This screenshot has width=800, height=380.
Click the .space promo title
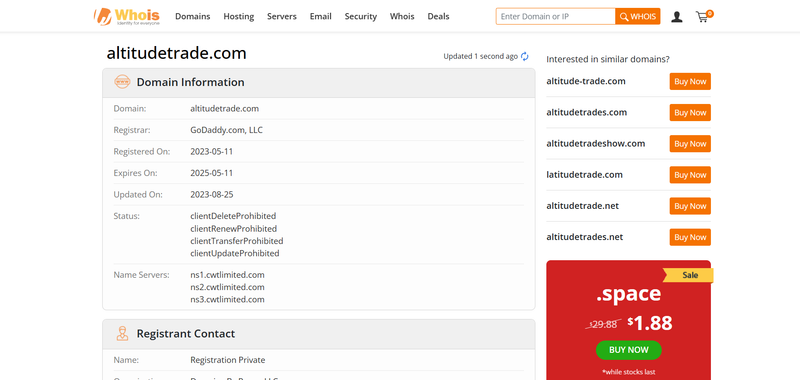coord(629,294)
